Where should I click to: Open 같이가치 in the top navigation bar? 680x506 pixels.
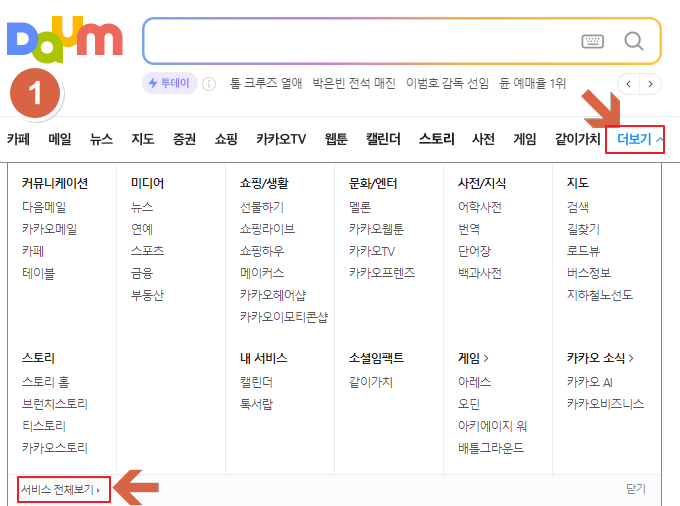(x=578, y=139)
